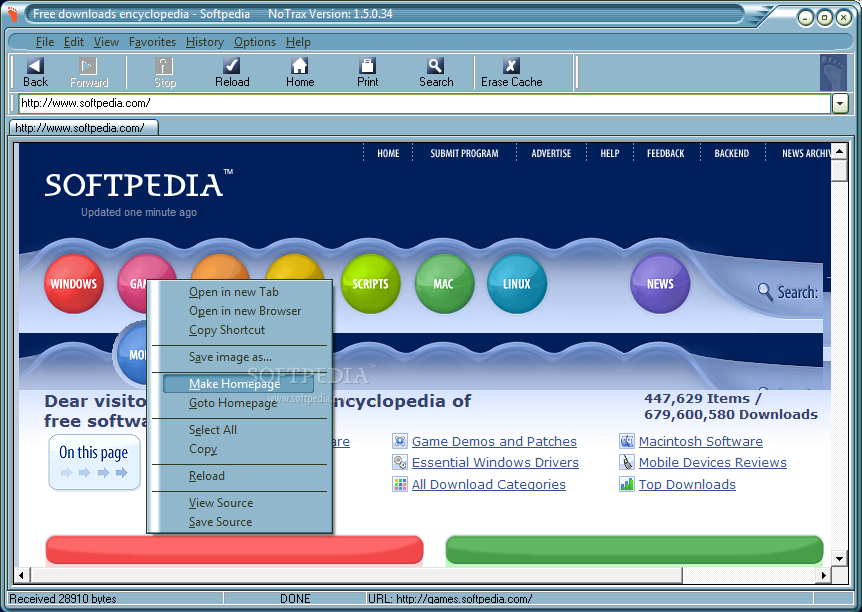The height and width of the screenshot is (612, 862).
Task: Click the Essential Windows Drivers icon
Action: pyautogui.click(x=400, y=462)
